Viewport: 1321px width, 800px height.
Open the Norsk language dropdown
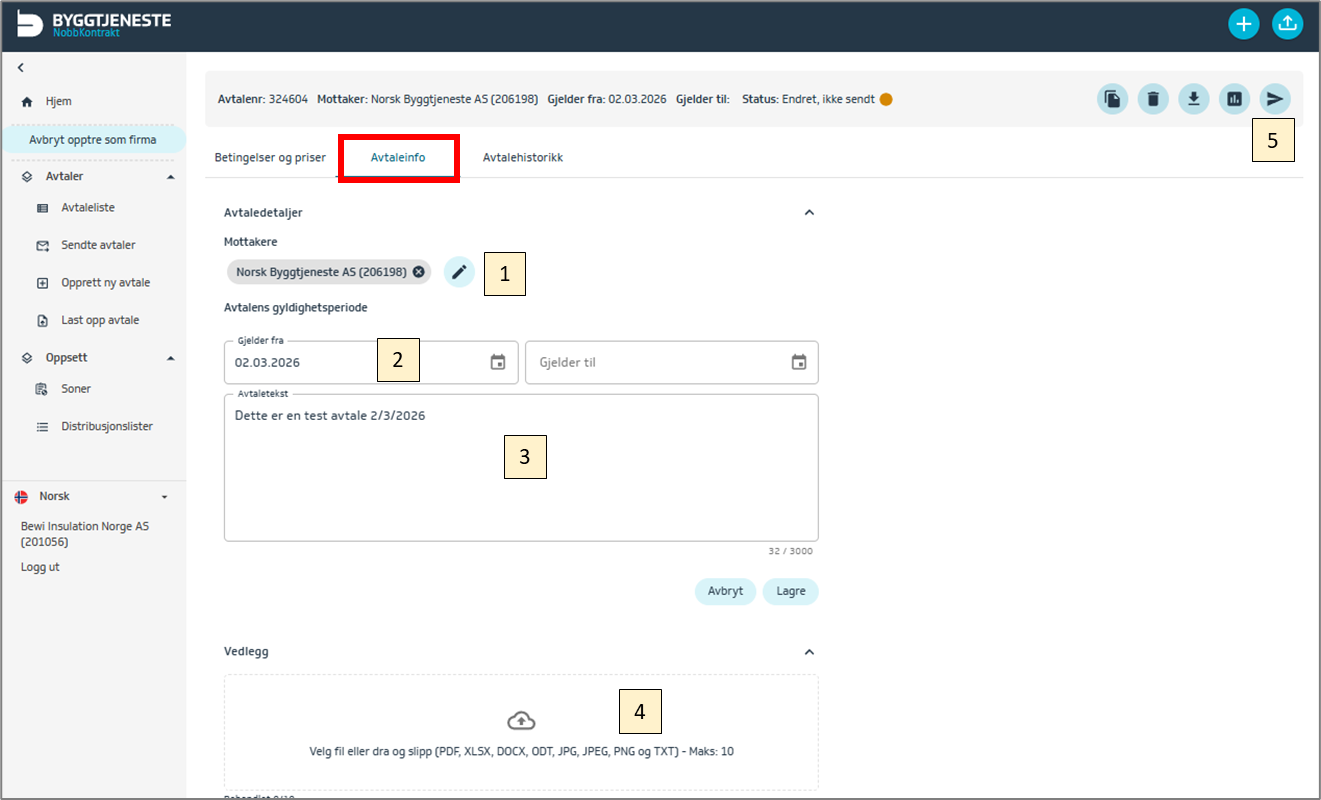(x=164, y=497)
